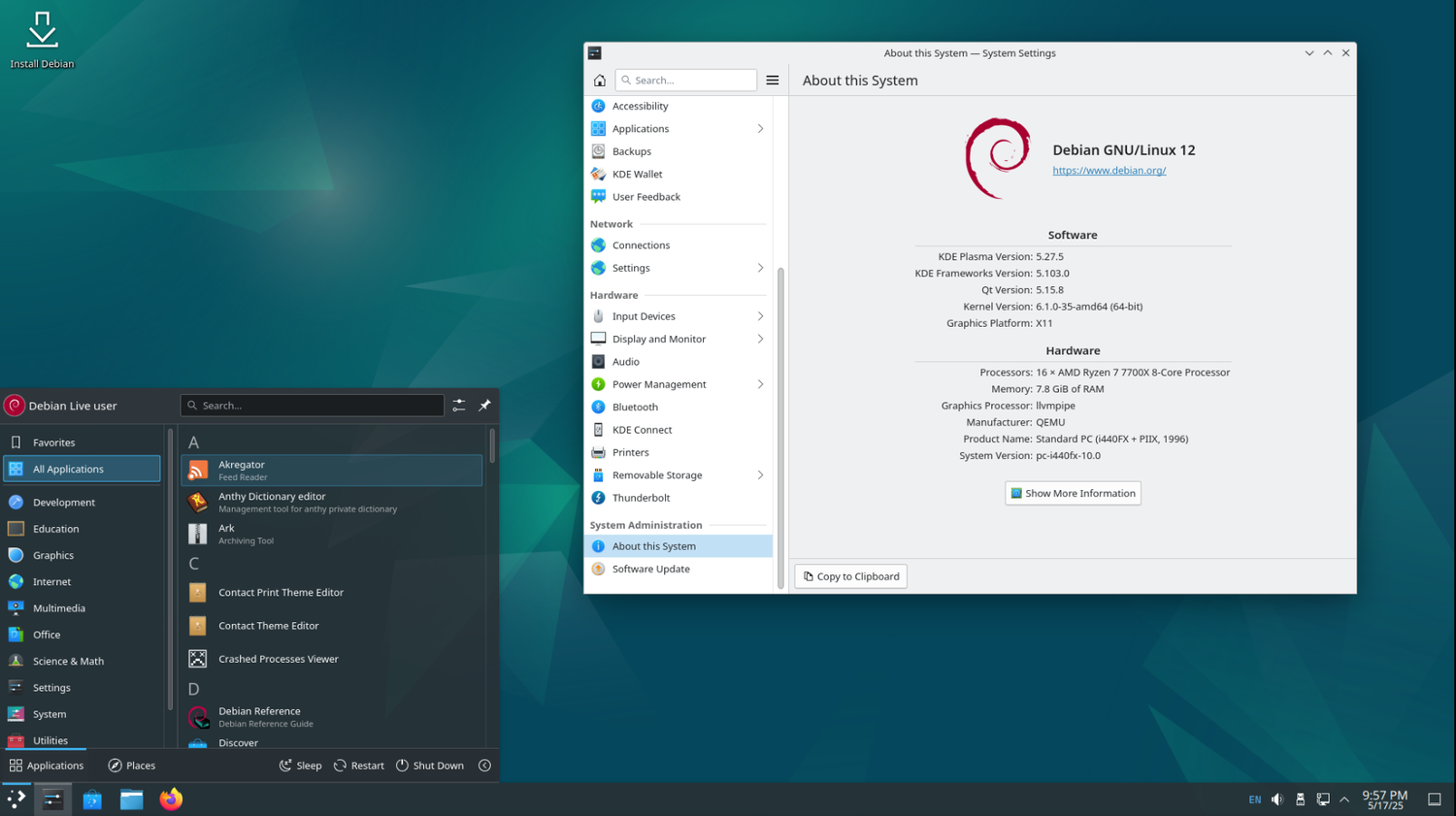Open System Settings icon in the taskbar

tap(52, 800)
